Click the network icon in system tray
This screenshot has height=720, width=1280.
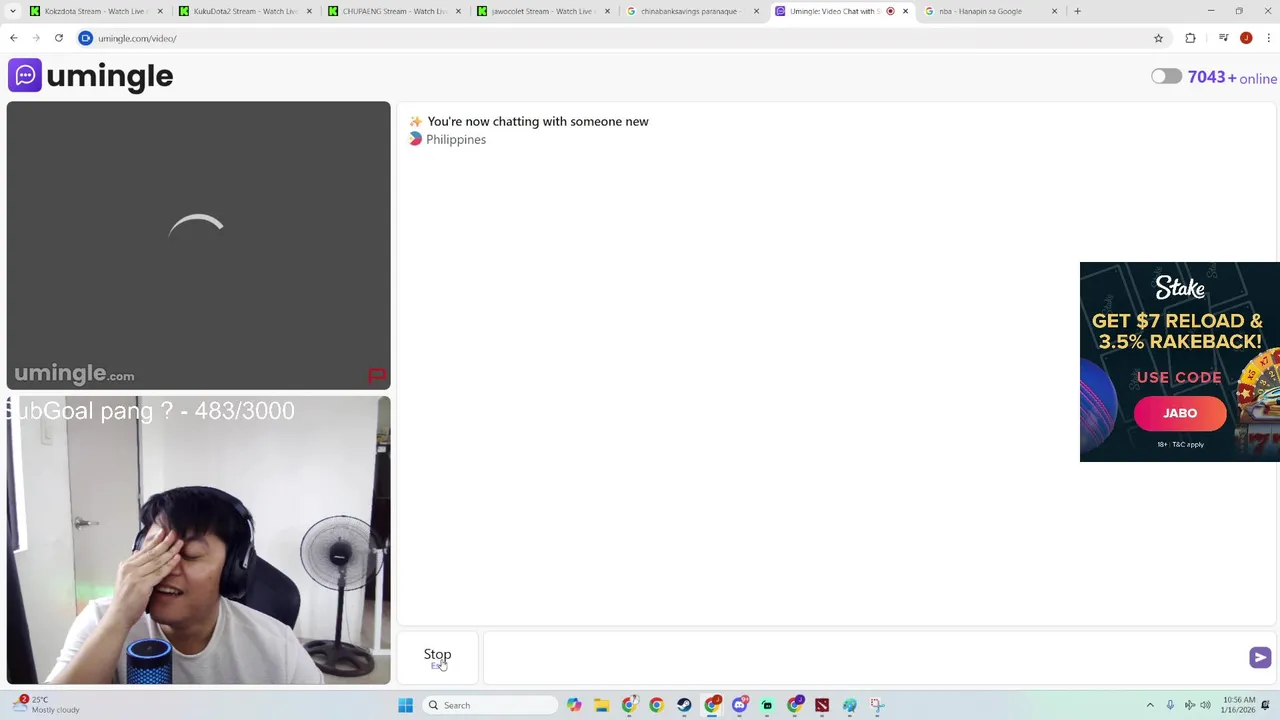(1189, 705)
